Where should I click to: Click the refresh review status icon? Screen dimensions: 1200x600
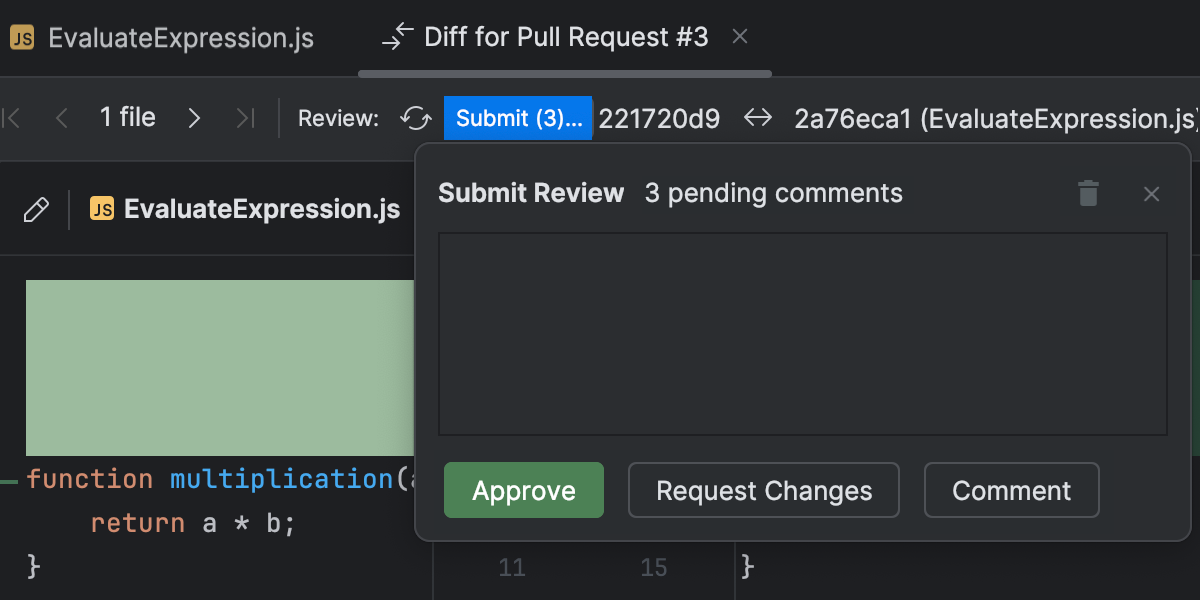click(415, 118)
